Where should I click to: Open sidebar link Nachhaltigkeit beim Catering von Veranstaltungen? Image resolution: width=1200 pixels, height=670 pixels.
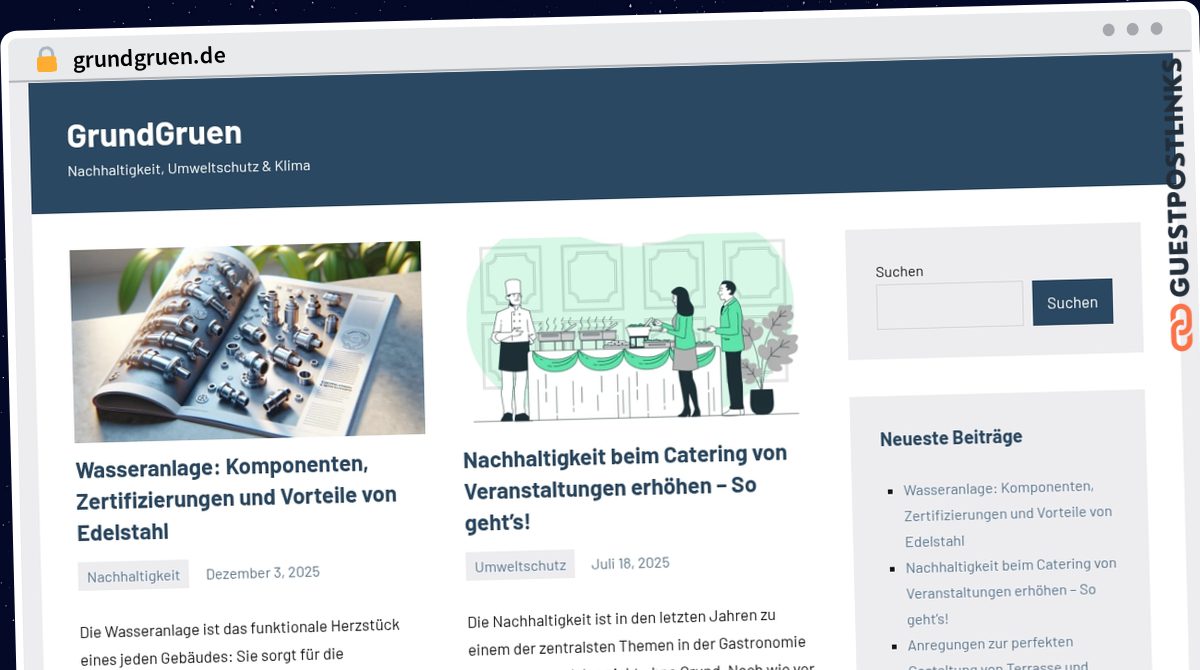(x=1011, y=592)
